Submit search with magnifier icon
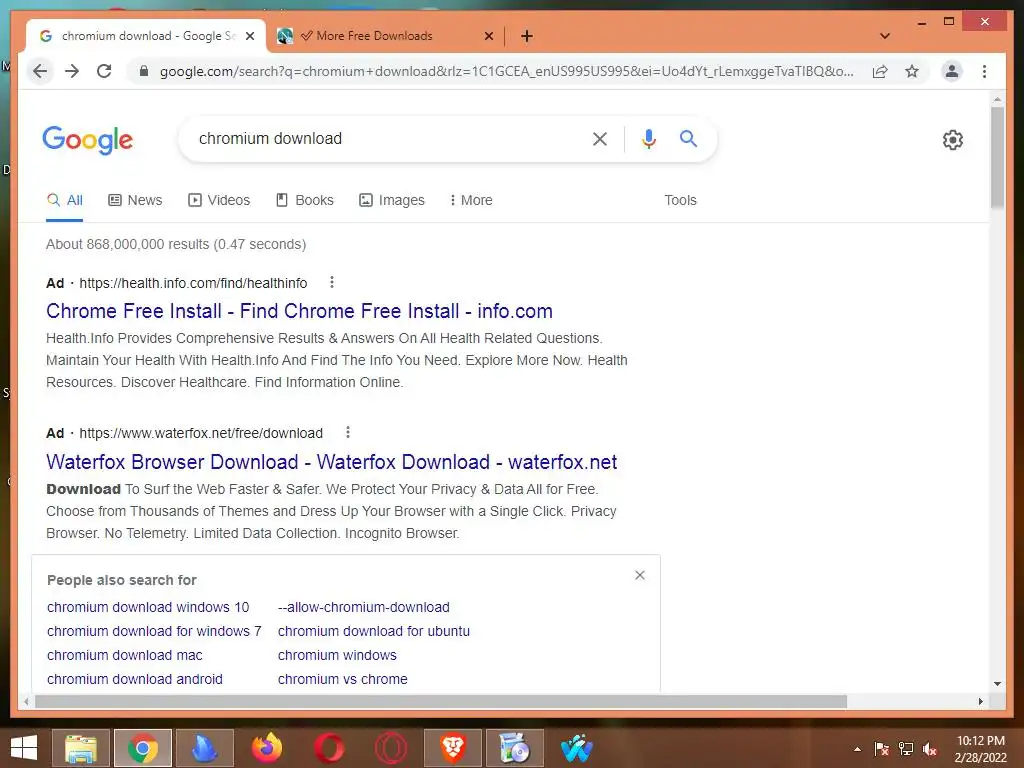Image resolution: width=1024 pixels, height=768 pixels. point(688,138)
